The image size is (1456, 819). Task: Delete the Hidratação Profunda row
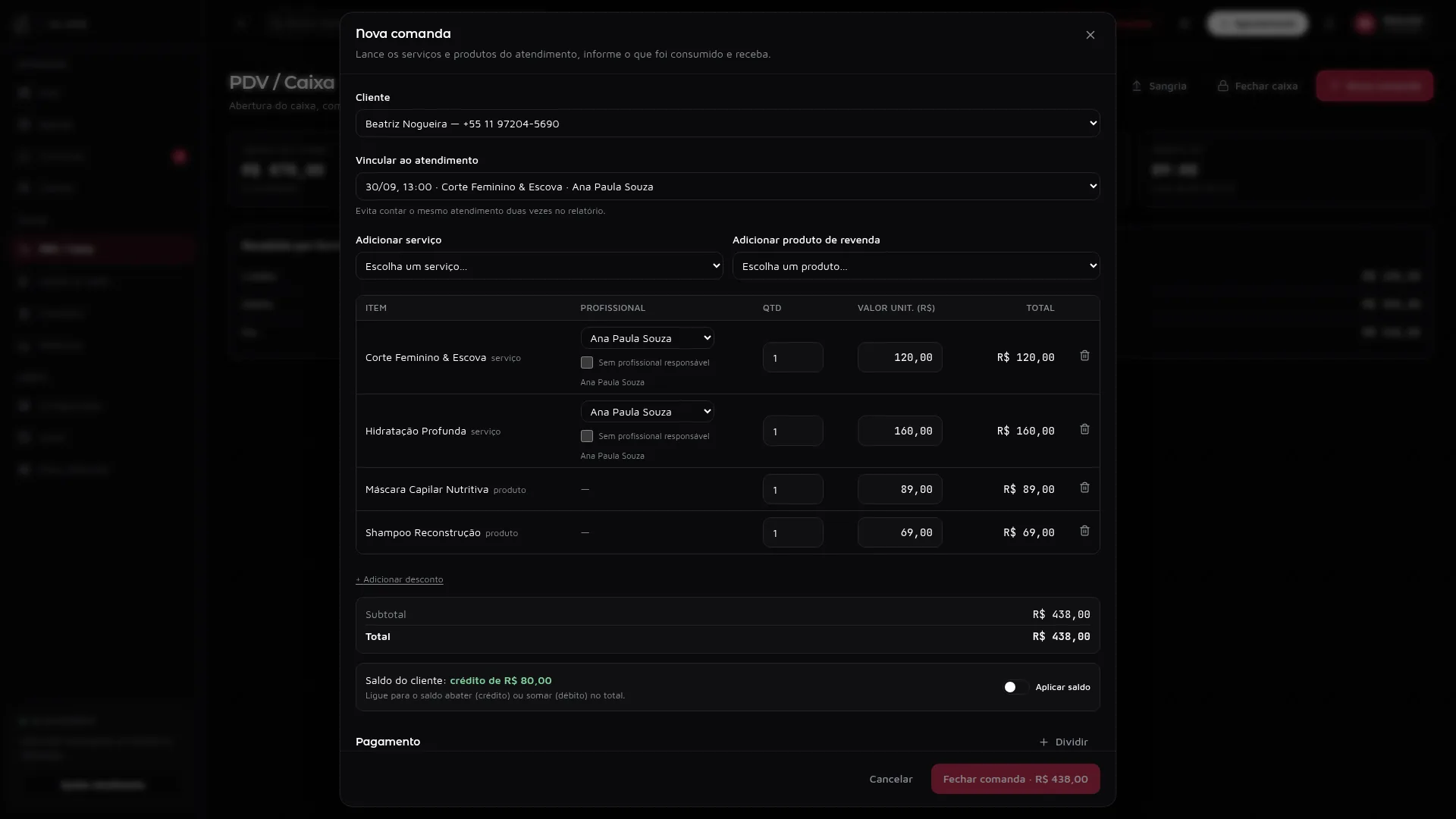[x=1084, y=429]
